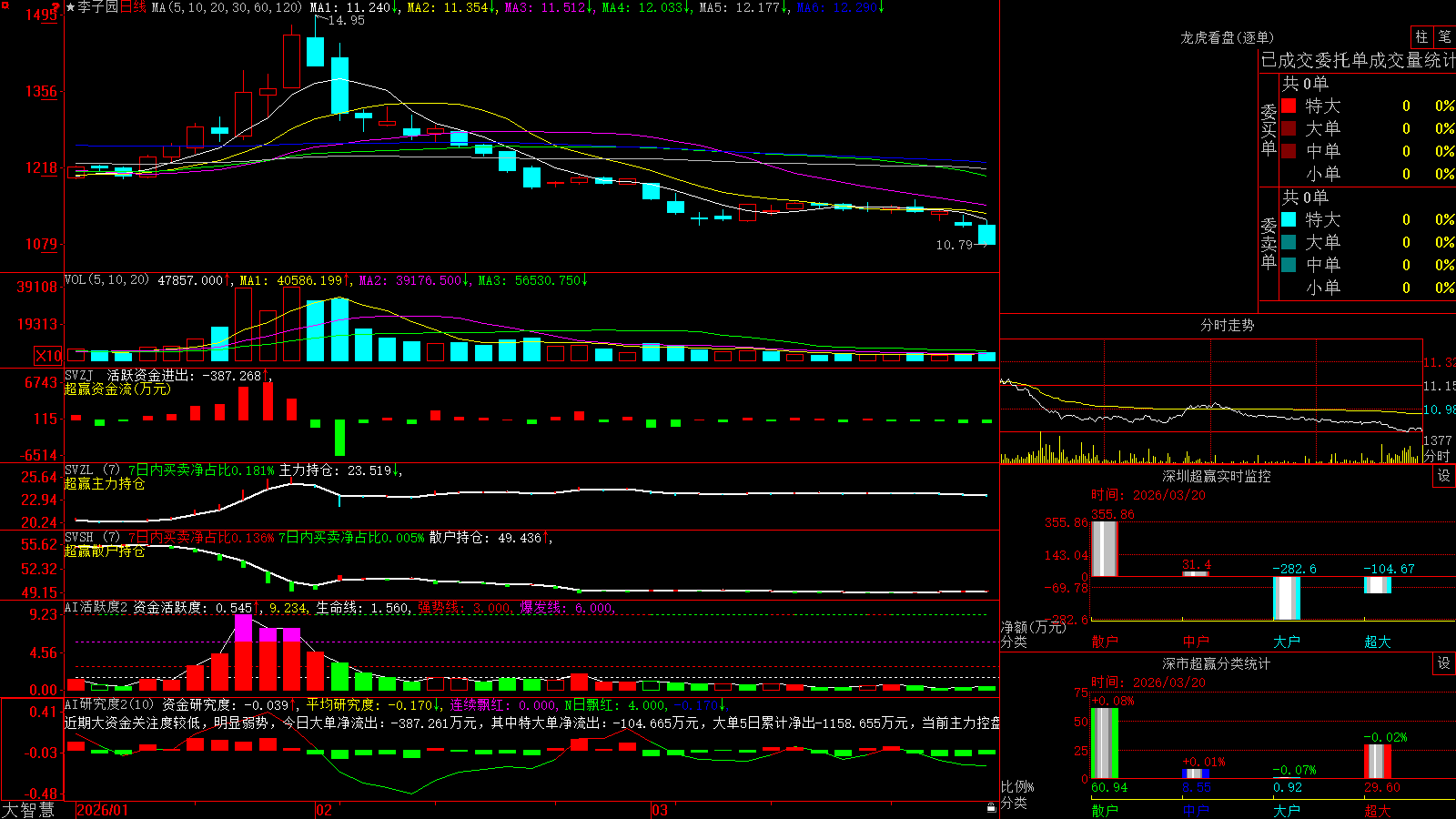Open 设 settings for 深圳超赢实时监控
1456x819 pixels.
pos(1444,476)
